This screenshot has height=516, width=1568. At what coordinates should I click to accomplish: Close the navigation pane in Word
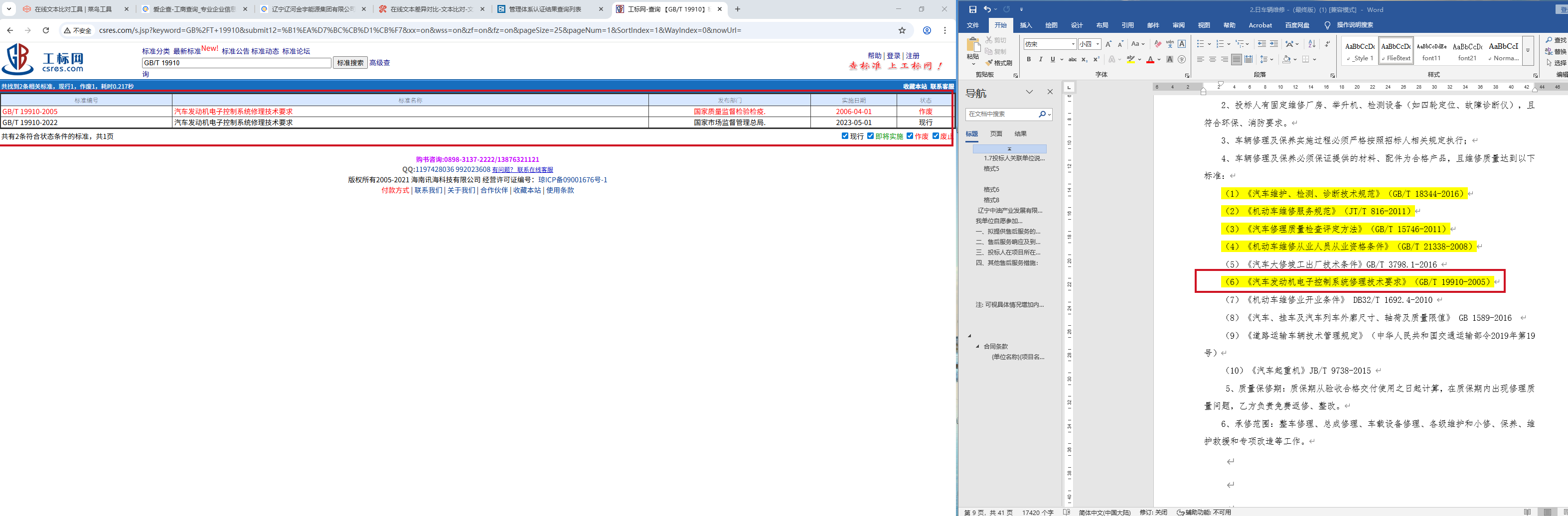[x=1050, y=92]
